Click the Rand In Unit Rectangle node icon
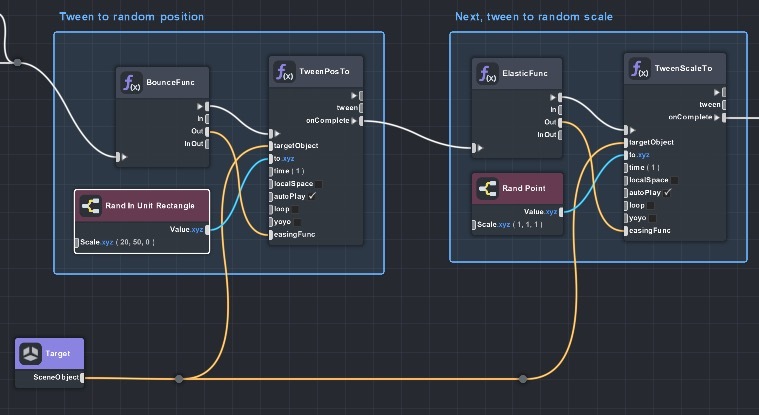Viewport: 759px width, 415px height. point(89,206)
